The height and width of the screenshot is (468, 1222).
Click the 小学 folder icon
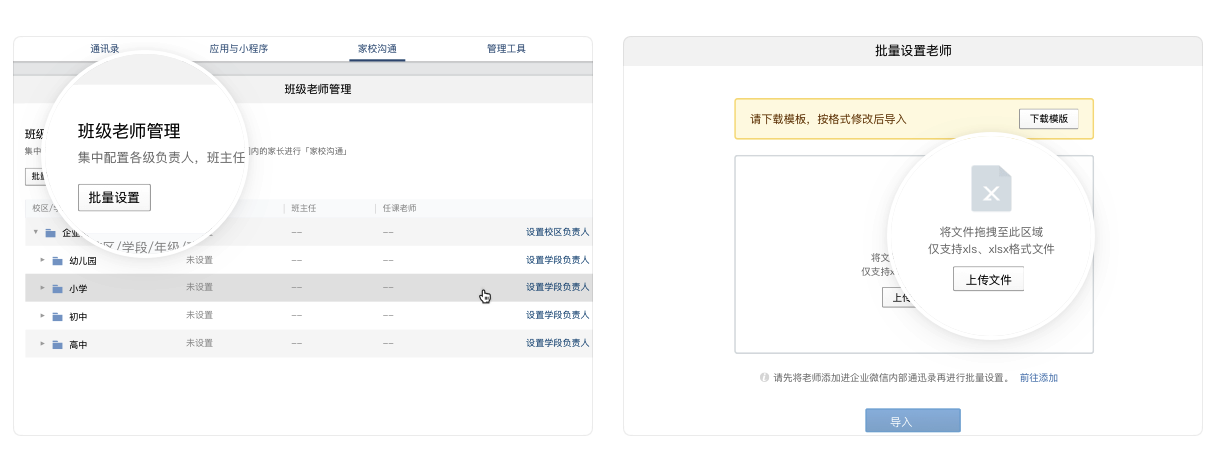[57, 288]
